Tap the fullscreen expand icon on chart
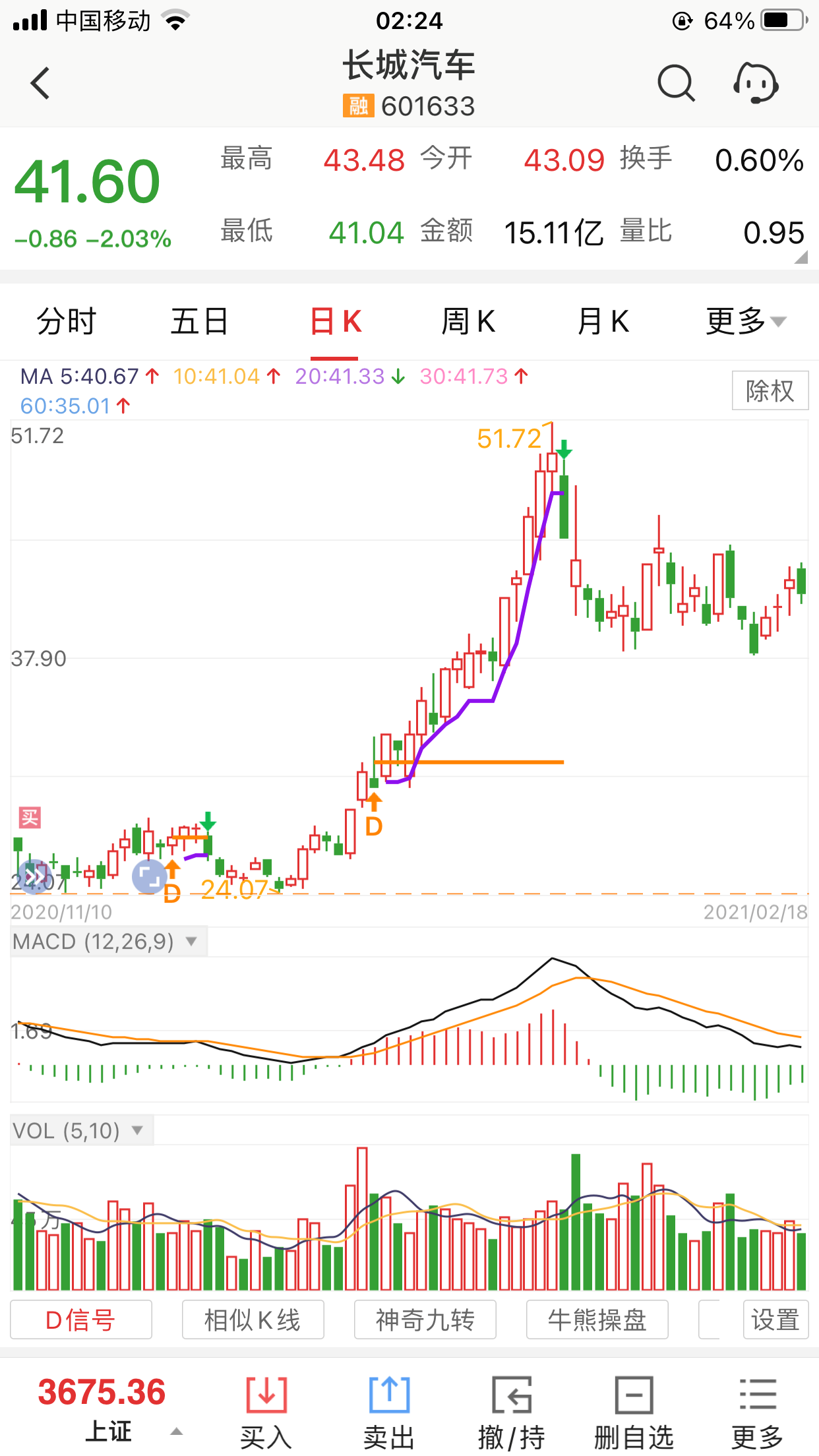The image size is (819, 1456). [149, 877]
